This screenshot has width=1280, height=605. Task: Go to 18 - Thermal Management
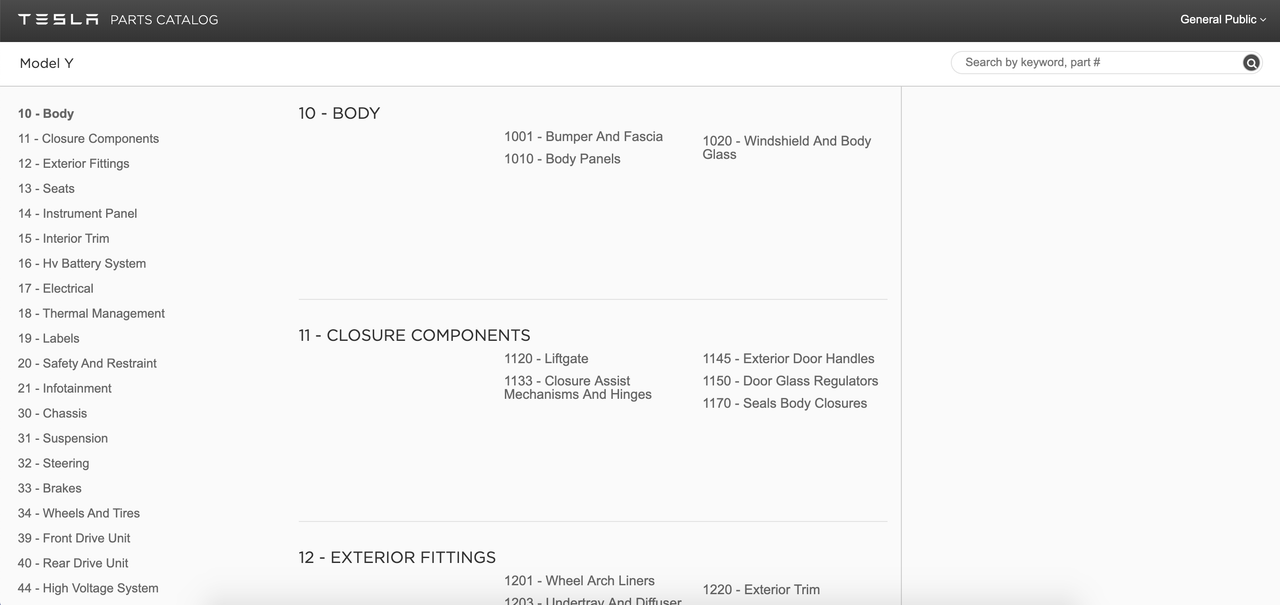click(92, 314)
